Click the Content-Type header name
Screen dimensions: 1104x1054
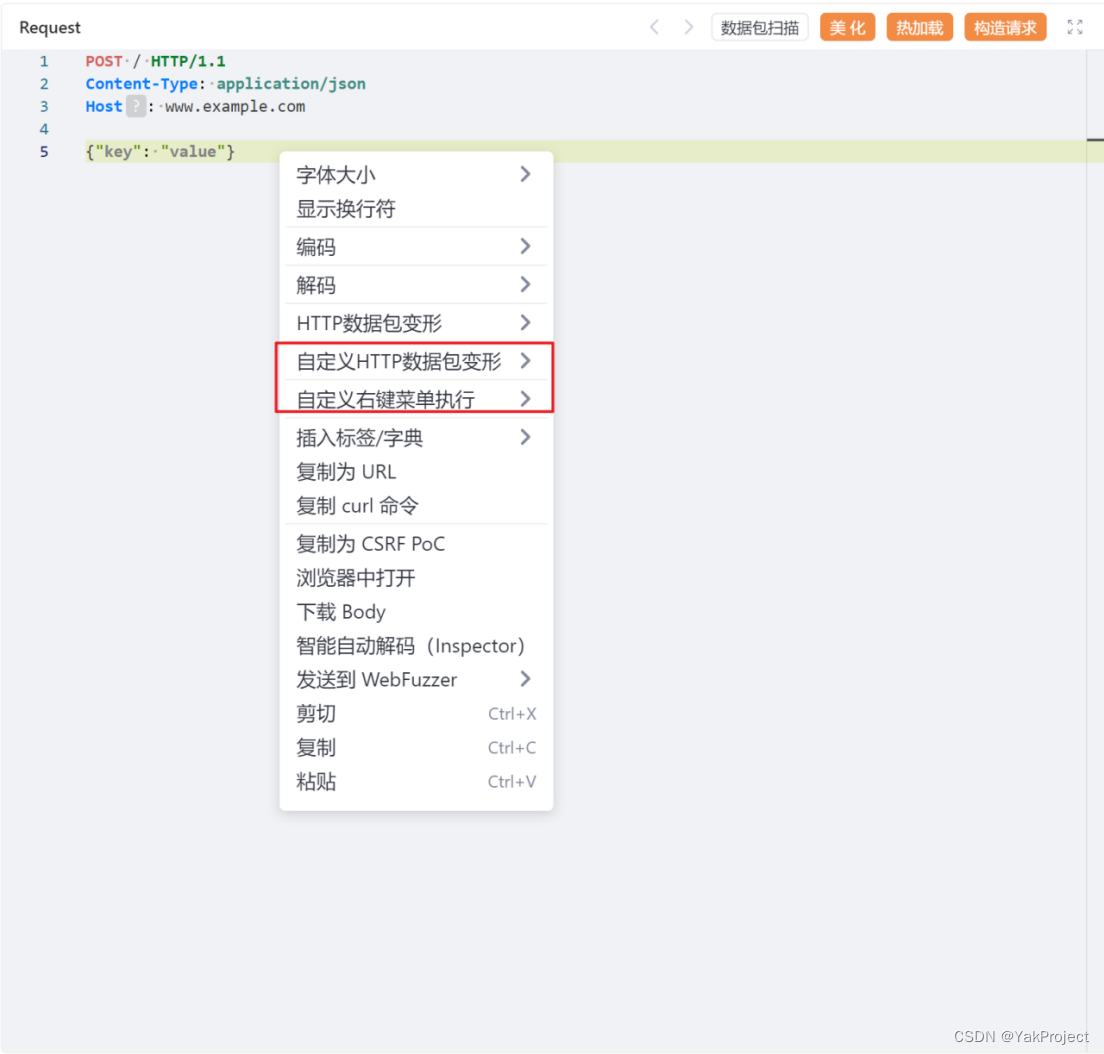point(142,84)
